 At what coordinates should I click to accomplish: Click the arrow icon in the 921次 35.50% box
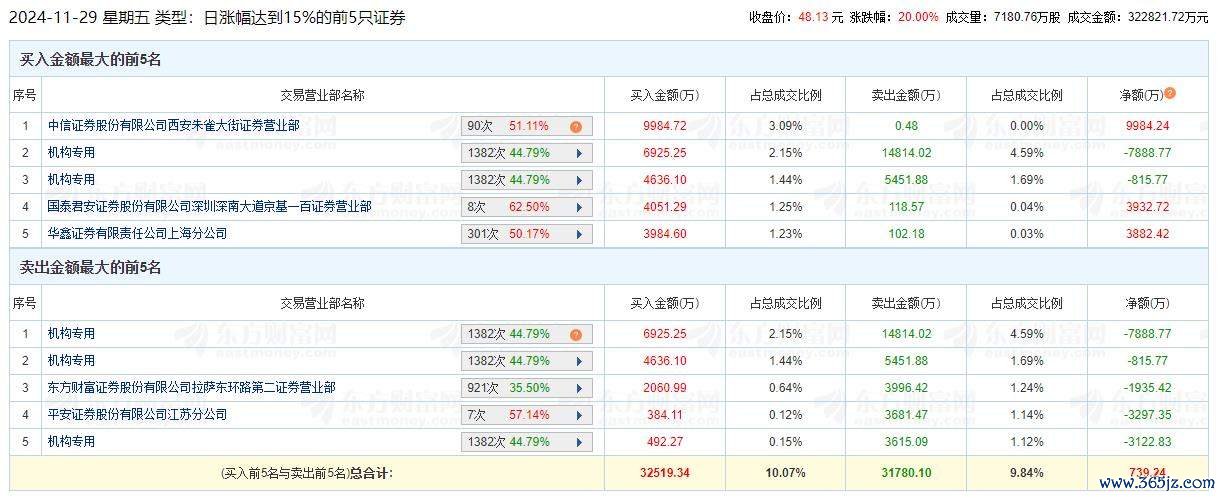[578, 388]
